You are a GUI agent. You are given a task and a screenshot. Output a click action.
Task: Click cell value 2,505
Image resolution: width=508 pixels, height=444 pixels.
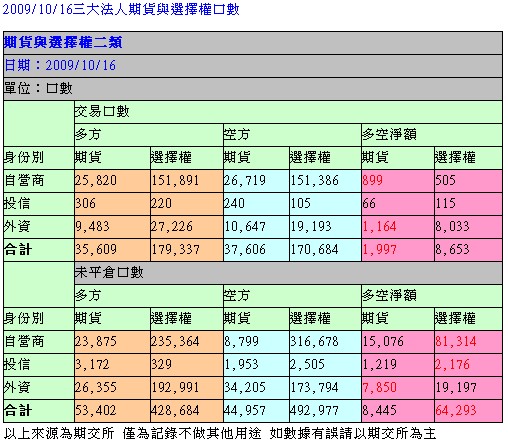pyautogui.click(x=307, y=364)
